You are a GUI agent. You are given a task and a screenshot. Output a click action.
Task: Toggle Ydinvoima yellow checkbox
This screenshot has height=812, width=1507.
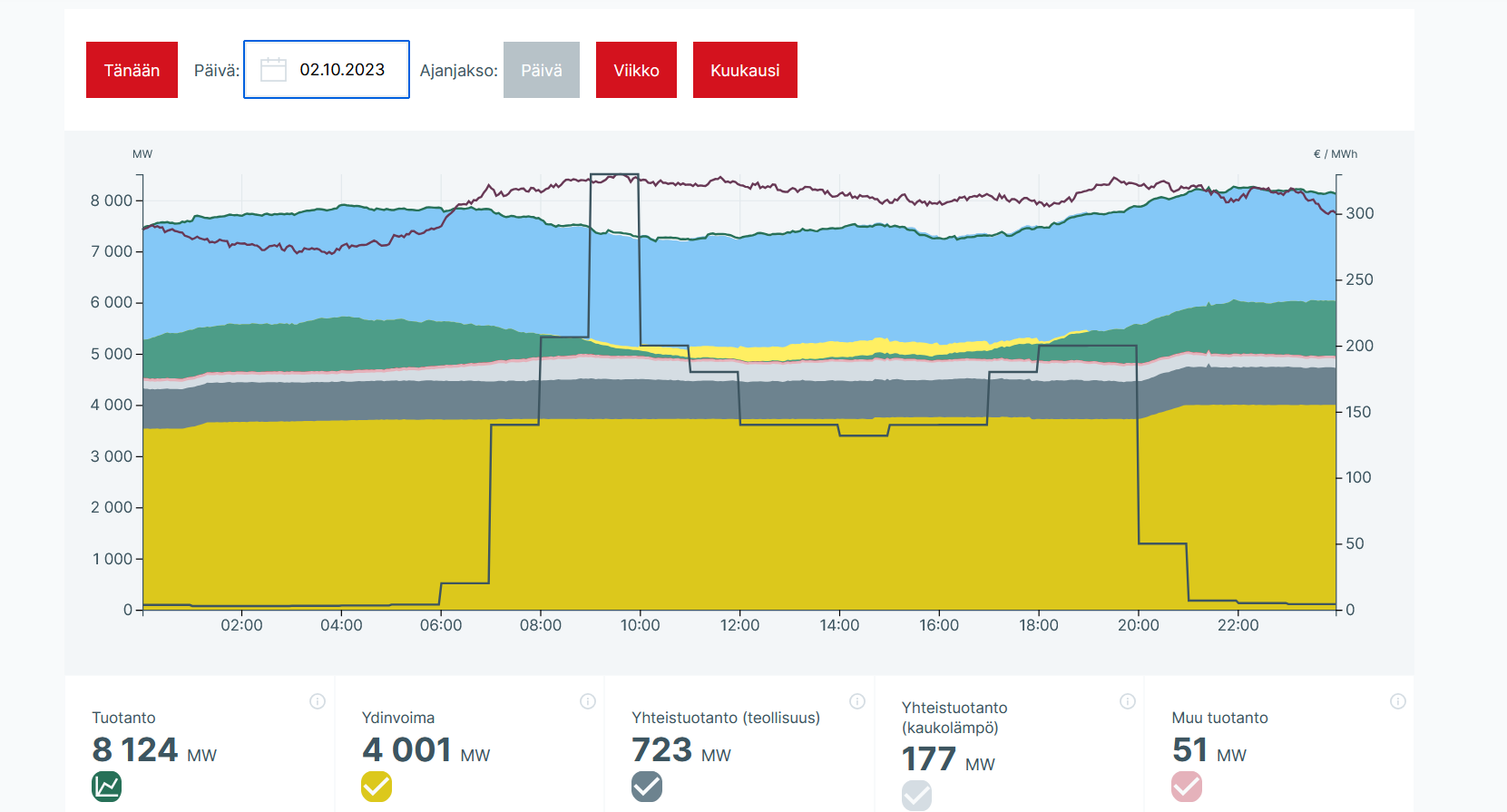pyautogui.click(x=377, y=786)
